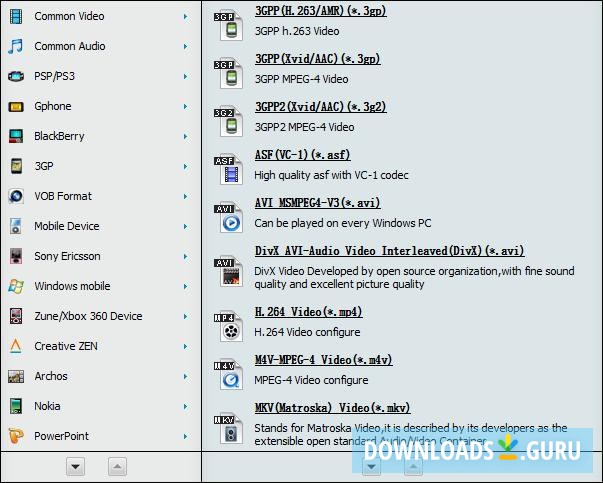The height and width of the screenshot is (483, 603).
Task: Click the 3GP file icon for H.263/AMR
Action: [x=228, y=26]
